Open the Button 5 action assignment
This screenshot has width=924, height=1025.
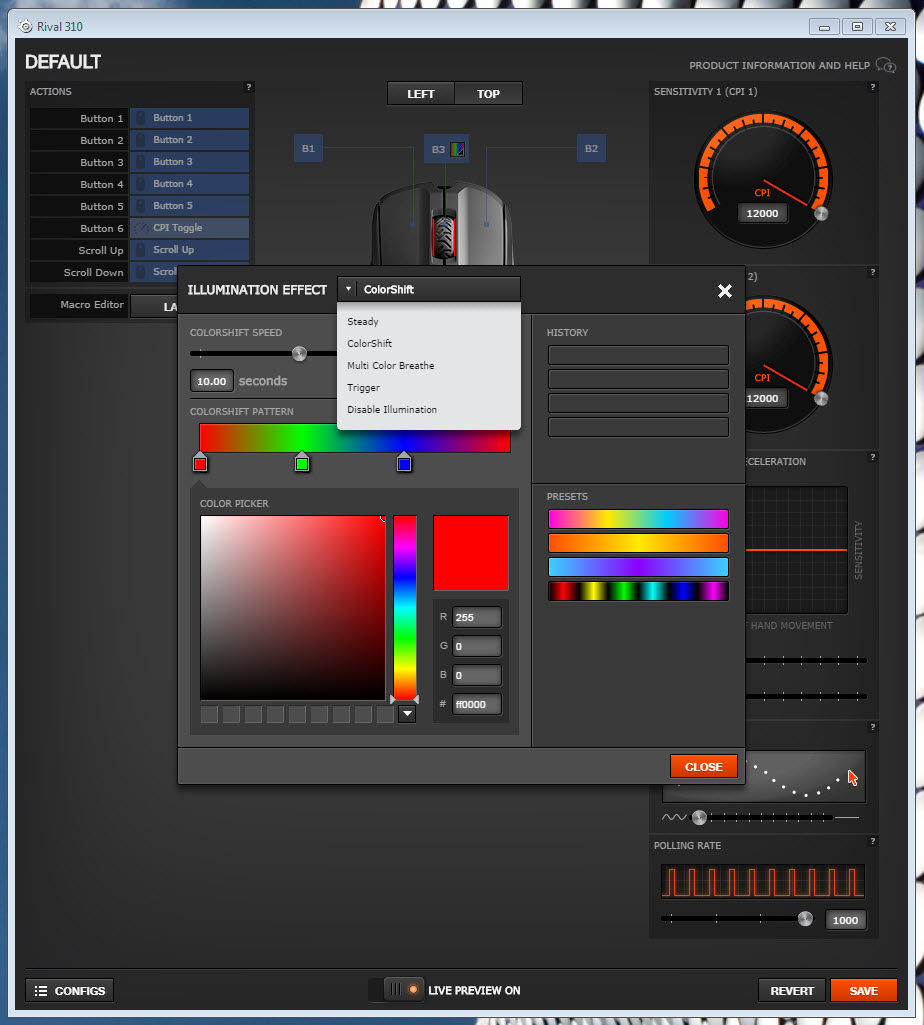pos(190,206)
